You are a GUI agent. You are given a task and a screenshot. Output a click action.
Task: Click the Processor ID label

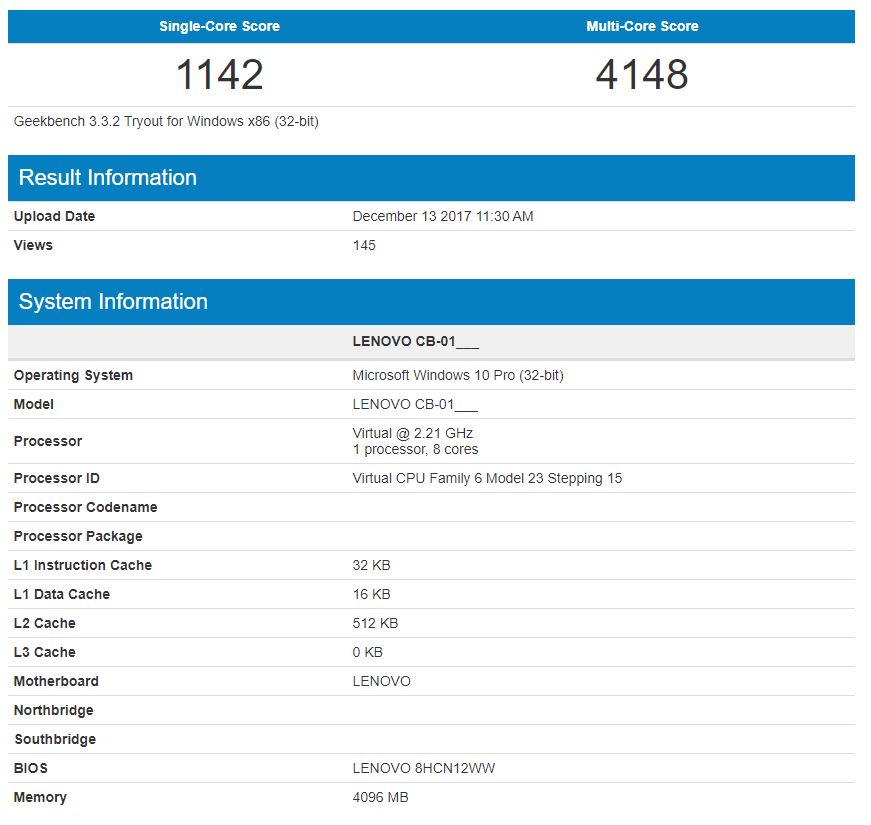point(56,478)
